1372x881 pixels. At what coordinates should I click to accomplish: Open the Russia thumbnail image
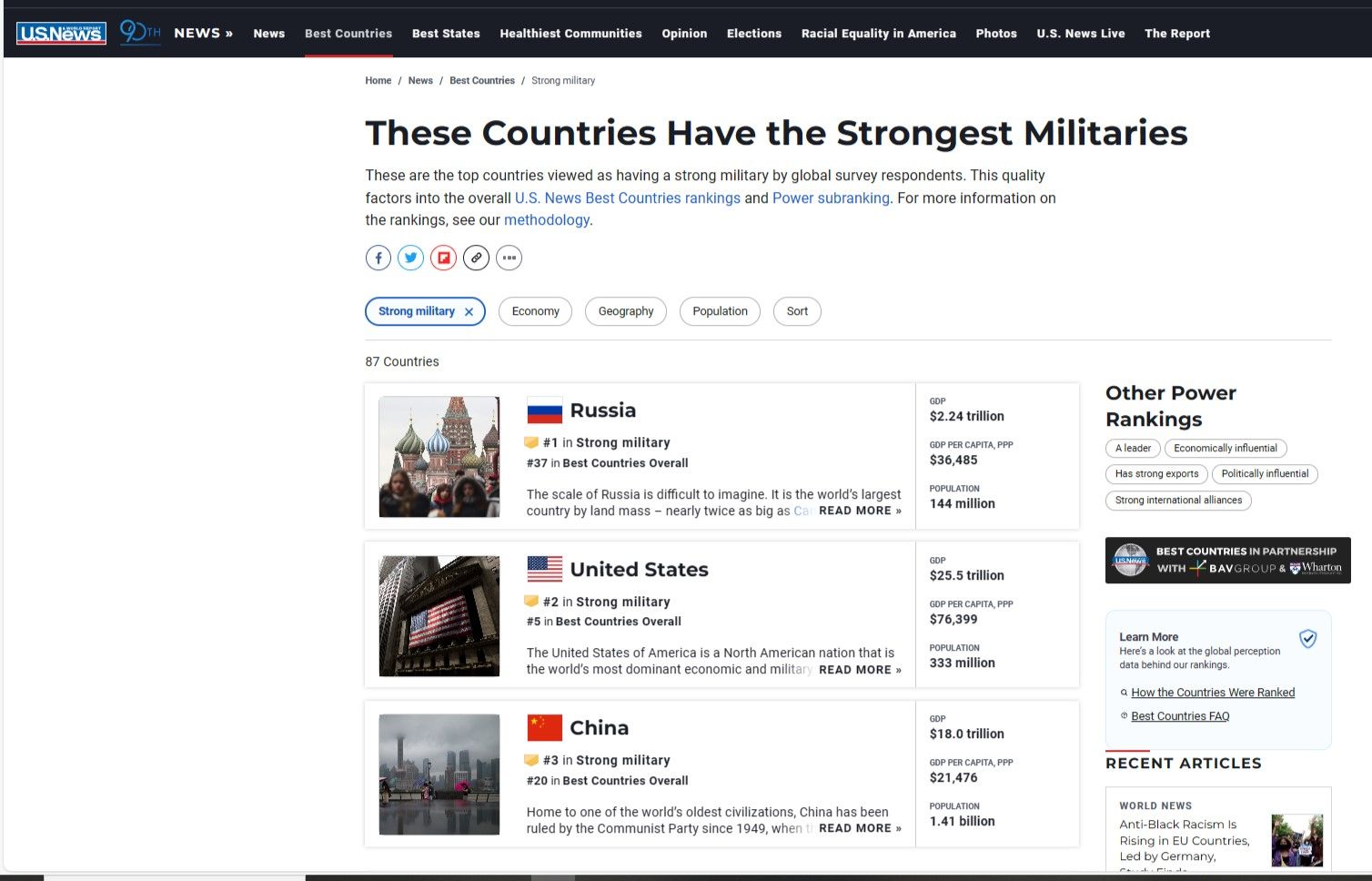click(439, 457)
